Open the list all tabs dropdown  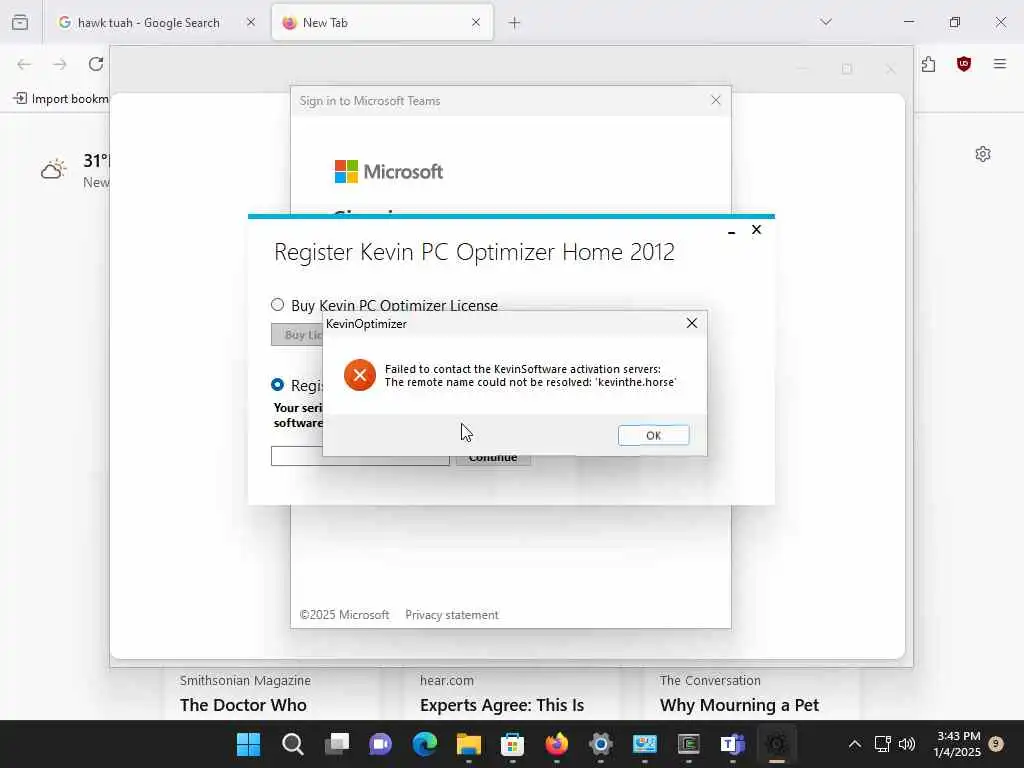pyautogui.click(x=826, y=22)
